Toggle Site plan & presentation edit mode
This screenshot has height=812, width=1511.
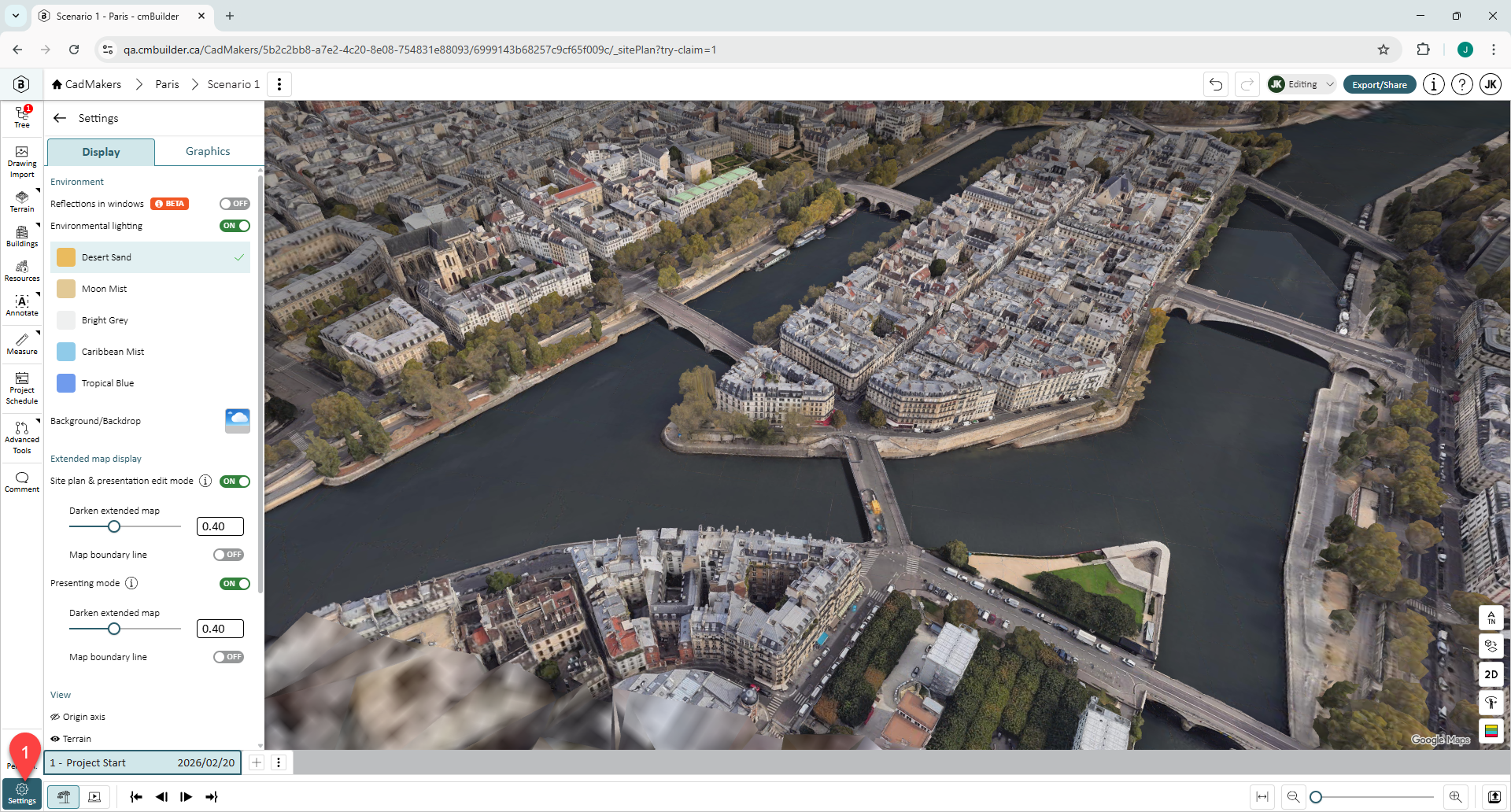click(235, 482)
